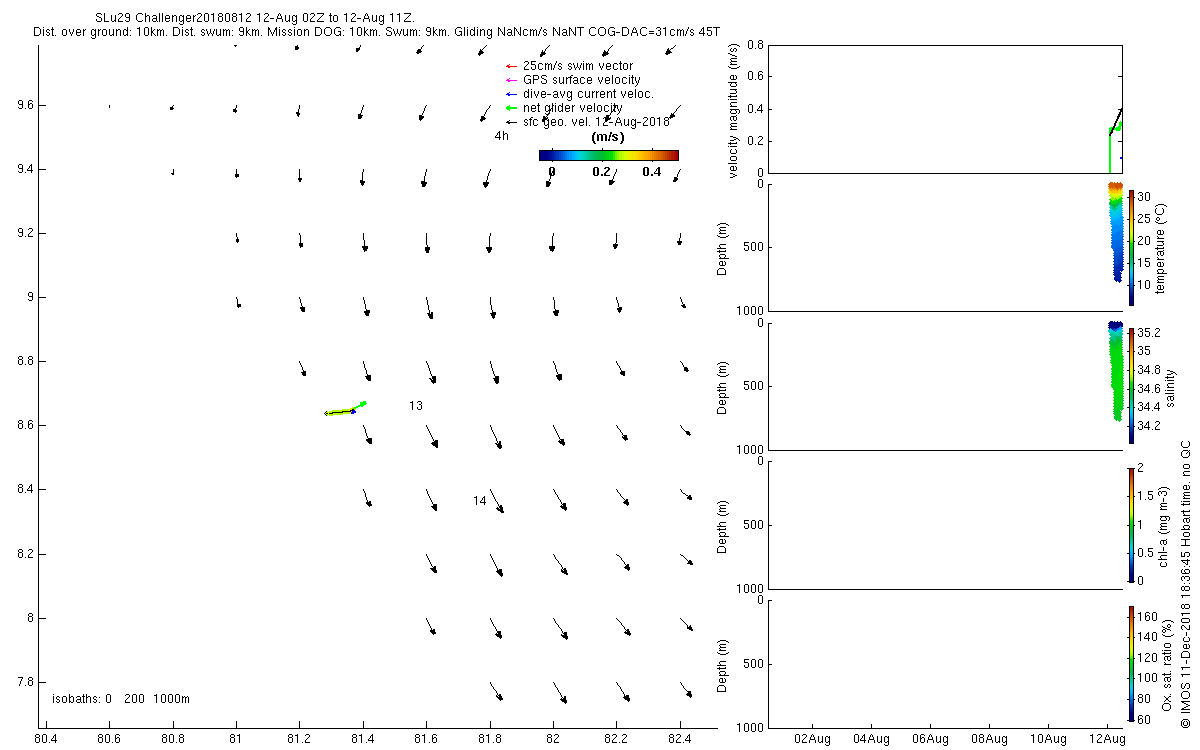Screen dimensions: 1200x750
Task: Click the blue arrow icon for dive-avg current
Action: (510, 94)
